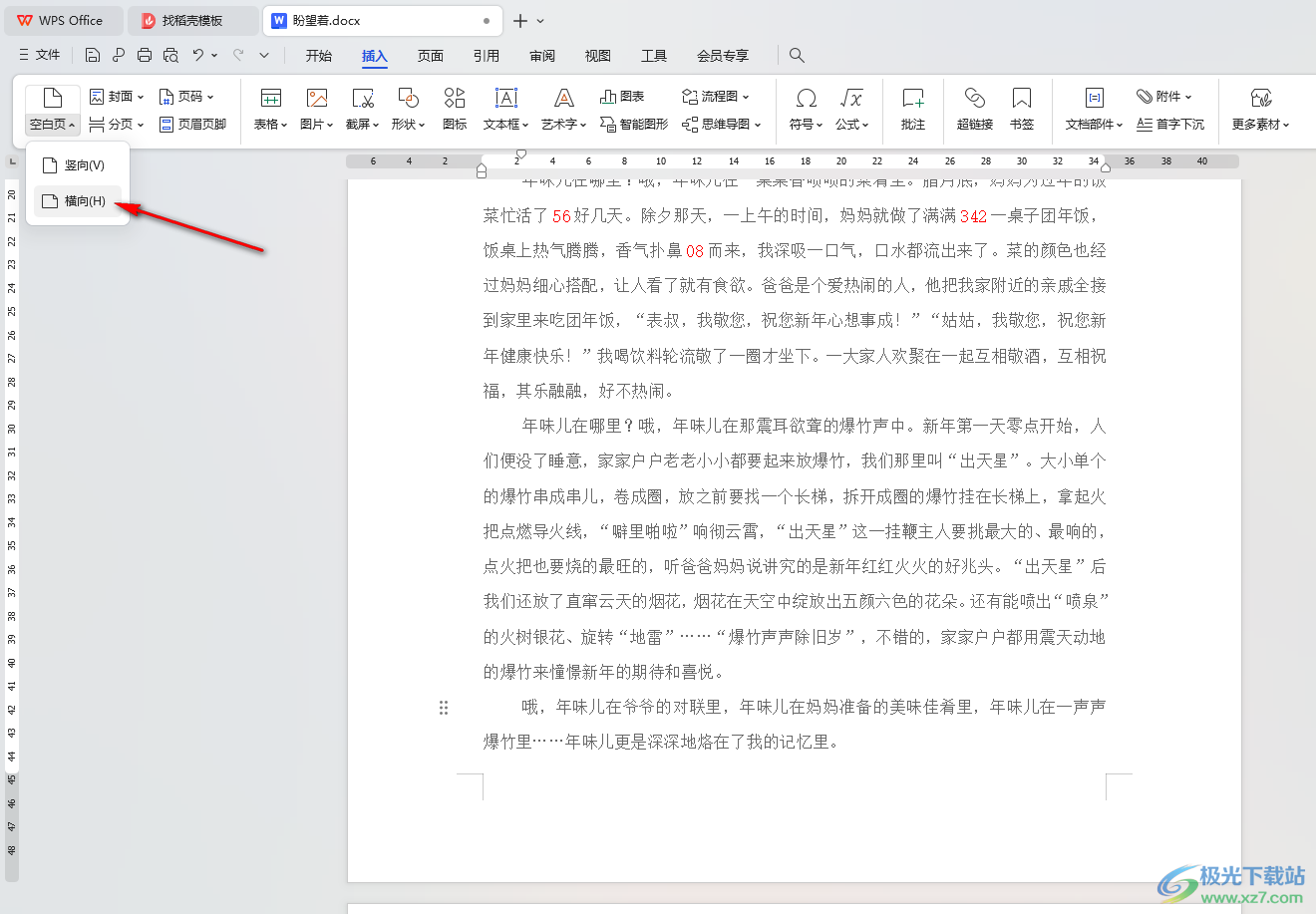
Task: Switch to the Review (审阅) ribbon tab
Action: (x=542, y=56)
